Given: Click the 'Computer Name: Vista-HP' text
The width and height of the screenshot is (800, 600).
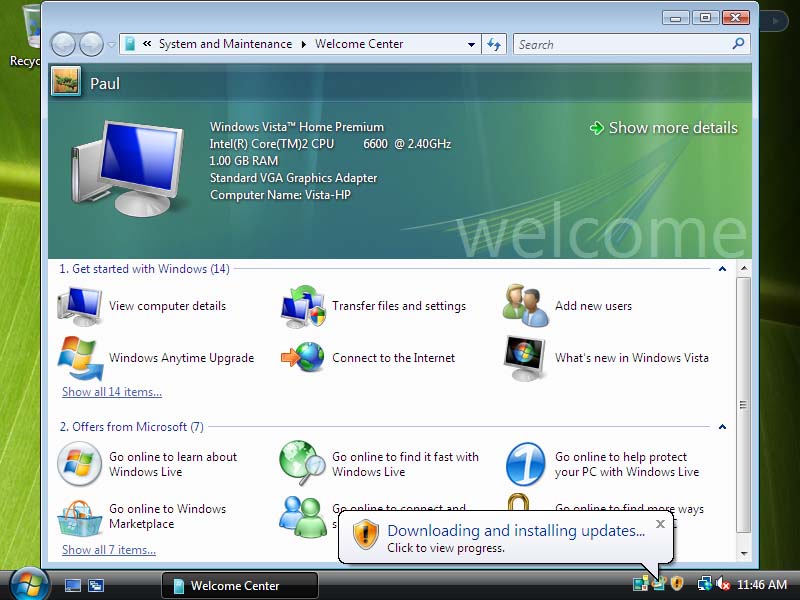Looking at the screenshot, I should [x=280, y=195].
